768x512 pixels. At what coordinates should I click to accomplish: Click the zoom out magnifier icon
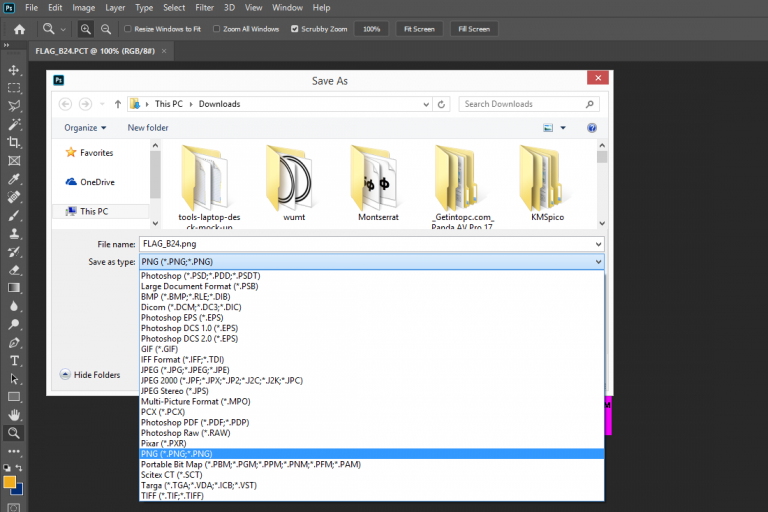pos(107,29)
